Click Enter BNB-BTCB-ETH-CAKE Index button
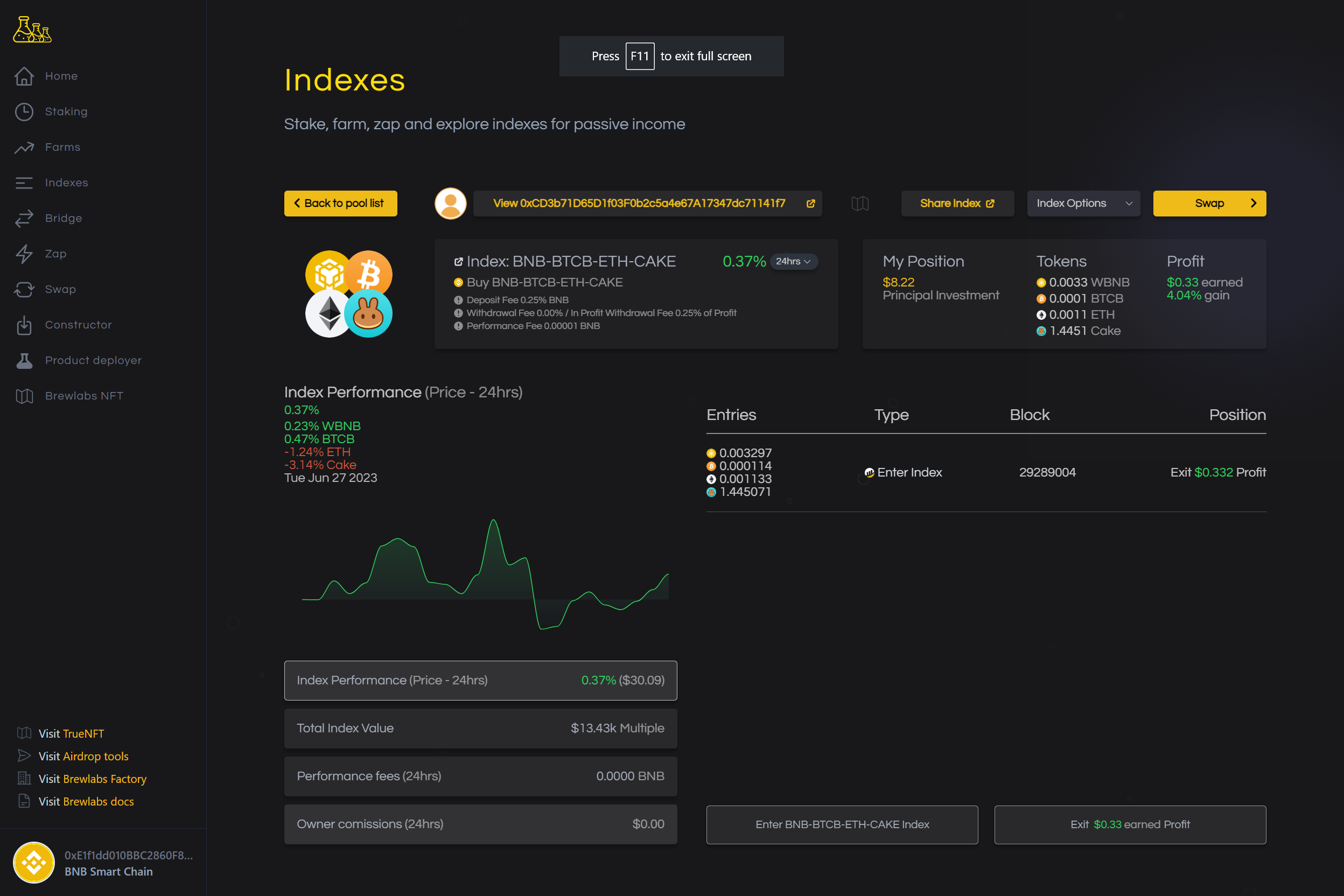This screenshot has height=896, width=1344. [x=842, y=824]
